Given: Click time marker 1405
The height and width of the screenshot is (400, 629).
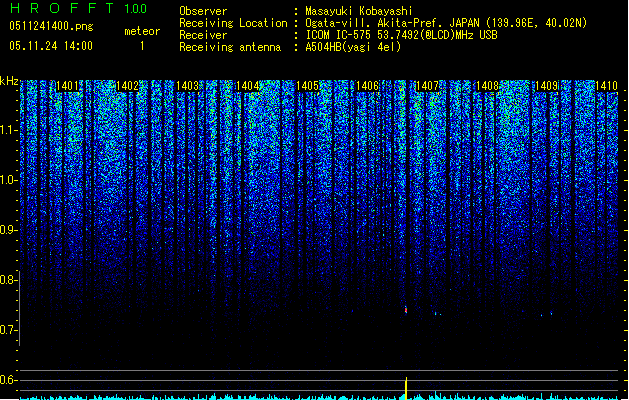Looking at the screenshot, I should (x=307, y=86).
